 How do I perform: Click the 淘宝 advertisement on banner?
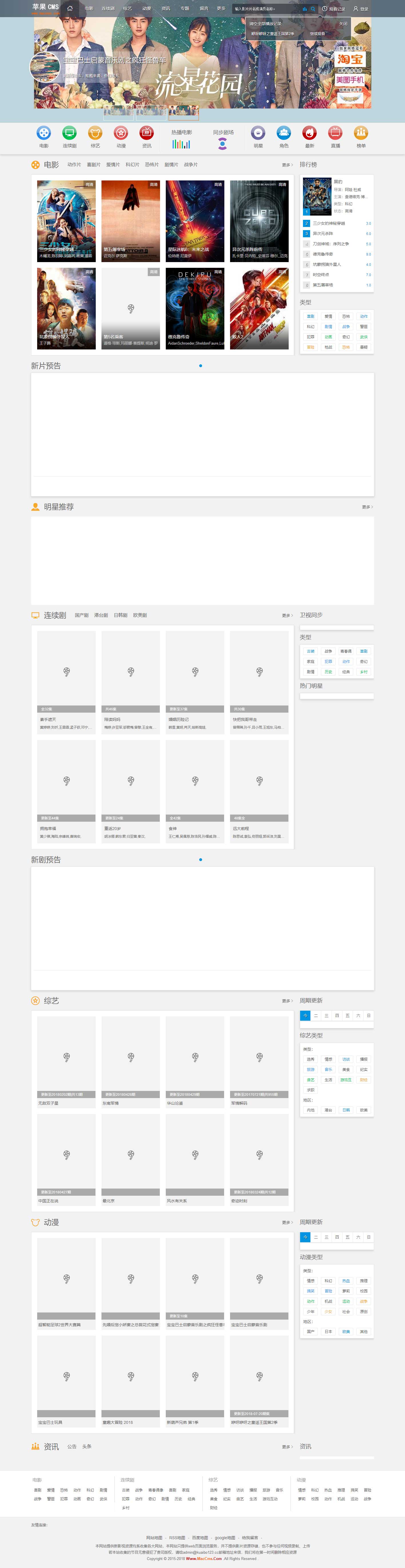coord(350,59)
